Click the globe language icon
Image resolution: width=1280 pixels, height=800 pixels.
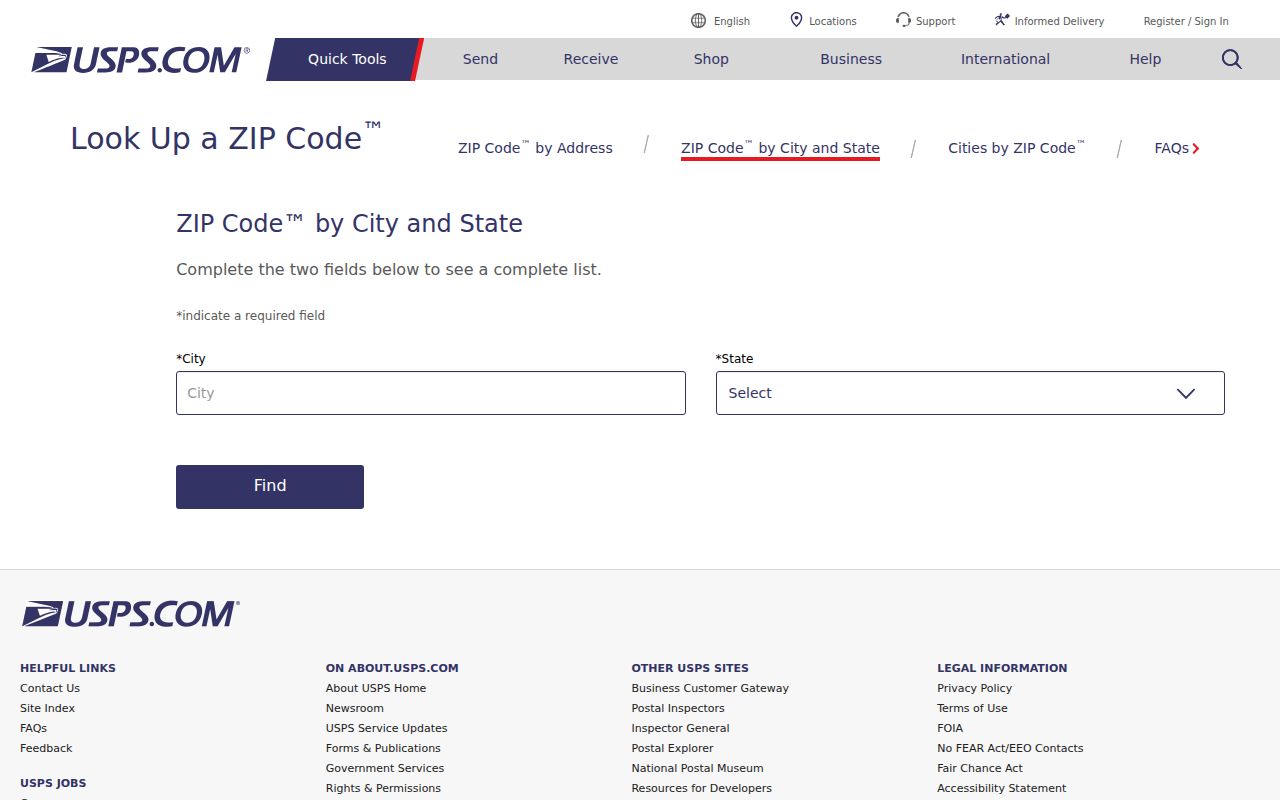698,20
